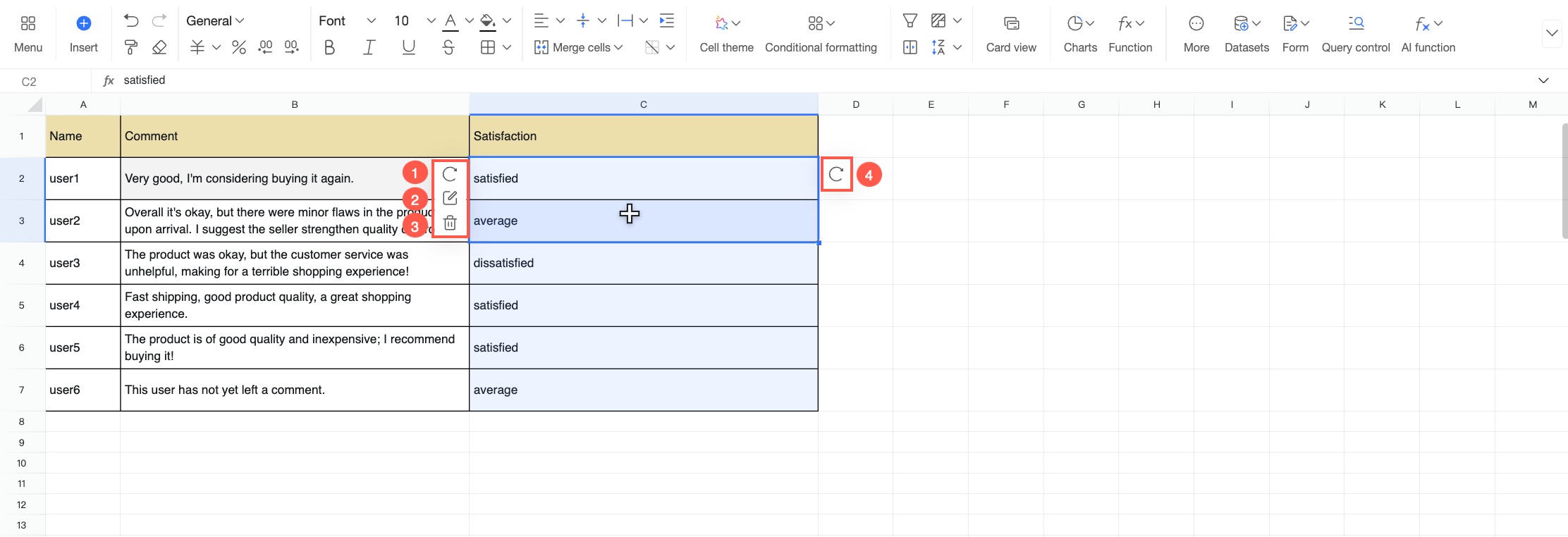
Task: Open the Conditional formatting menu
Action: click(821, 34)
